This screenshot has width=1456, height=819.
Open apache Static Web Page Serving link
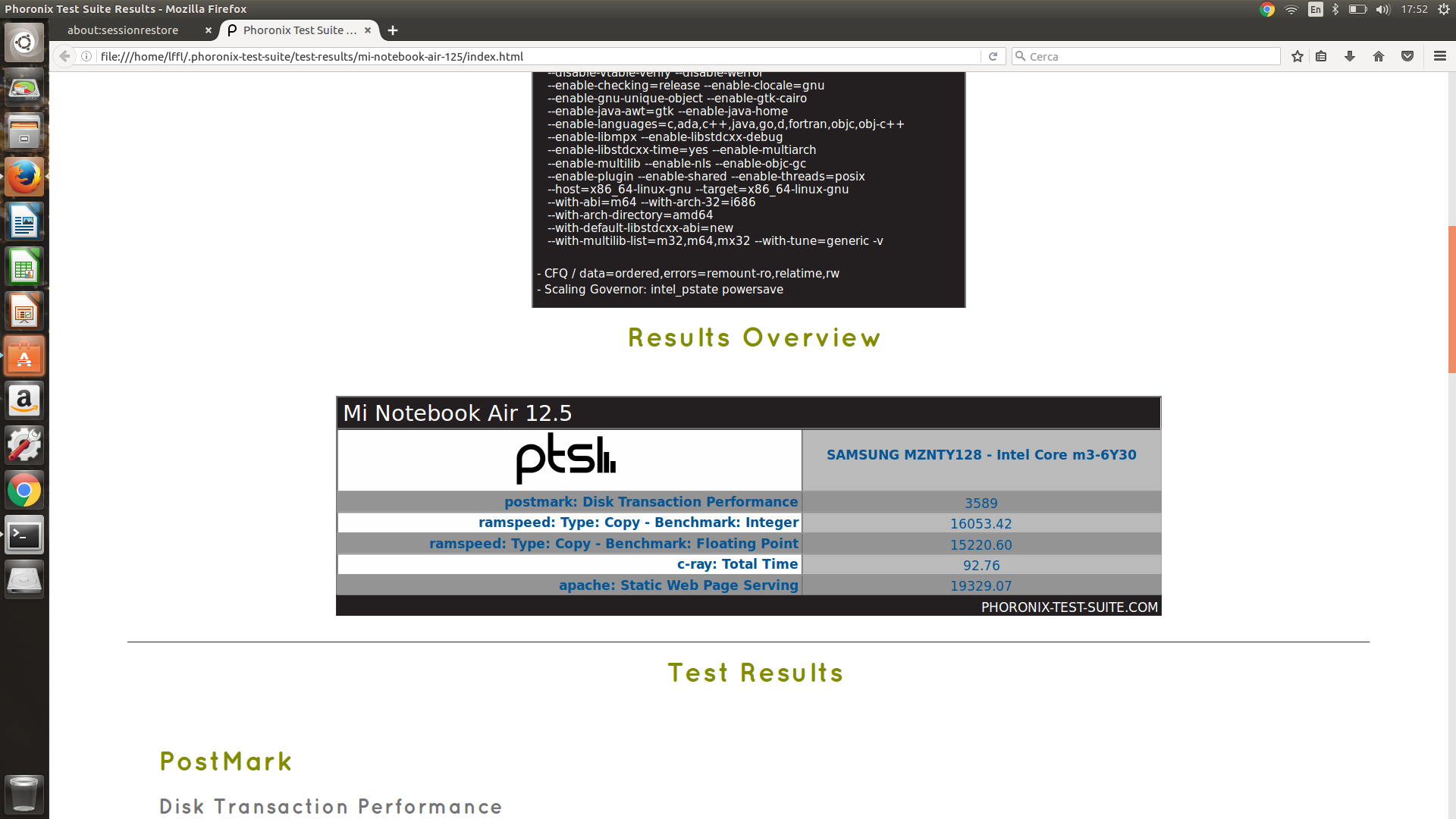coord(678,585)
